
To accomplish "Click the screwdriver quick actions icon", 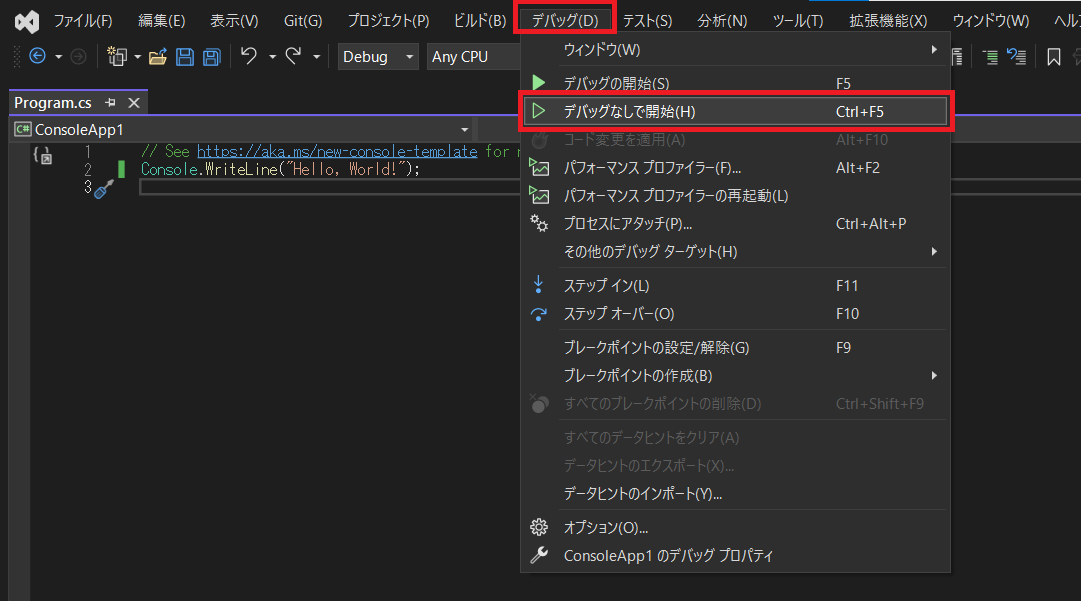I will [104, 189].
